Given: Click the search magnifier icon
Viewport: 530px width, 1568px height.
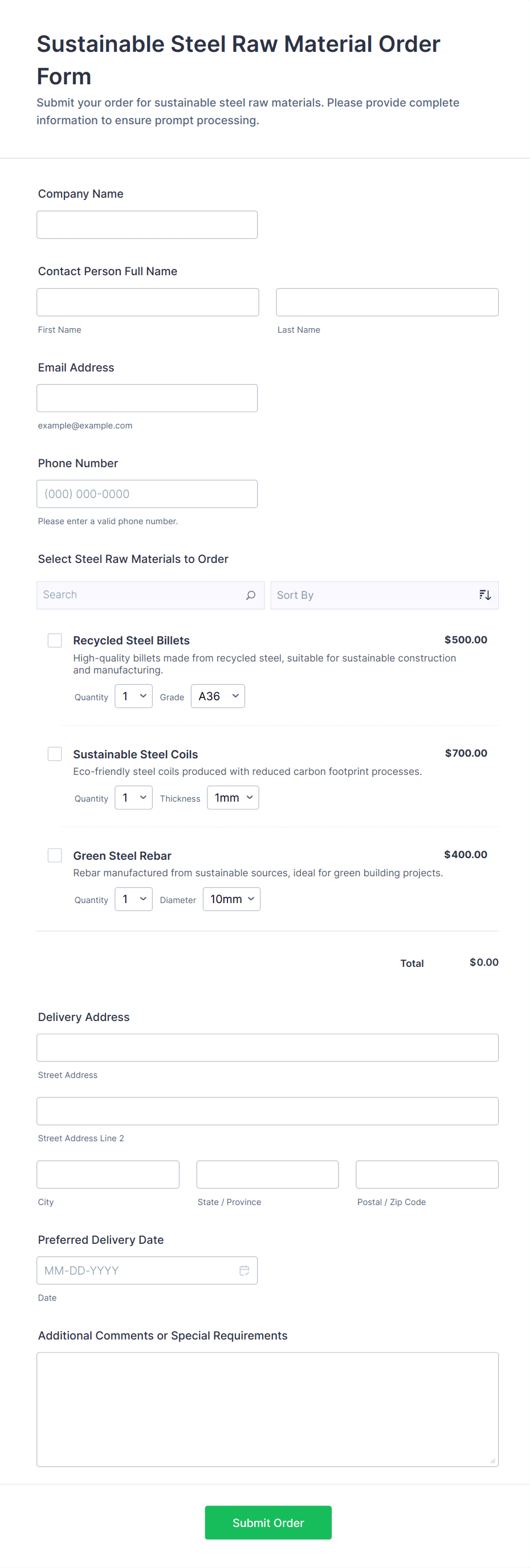Looking at the screenshot, I should 251,595.
